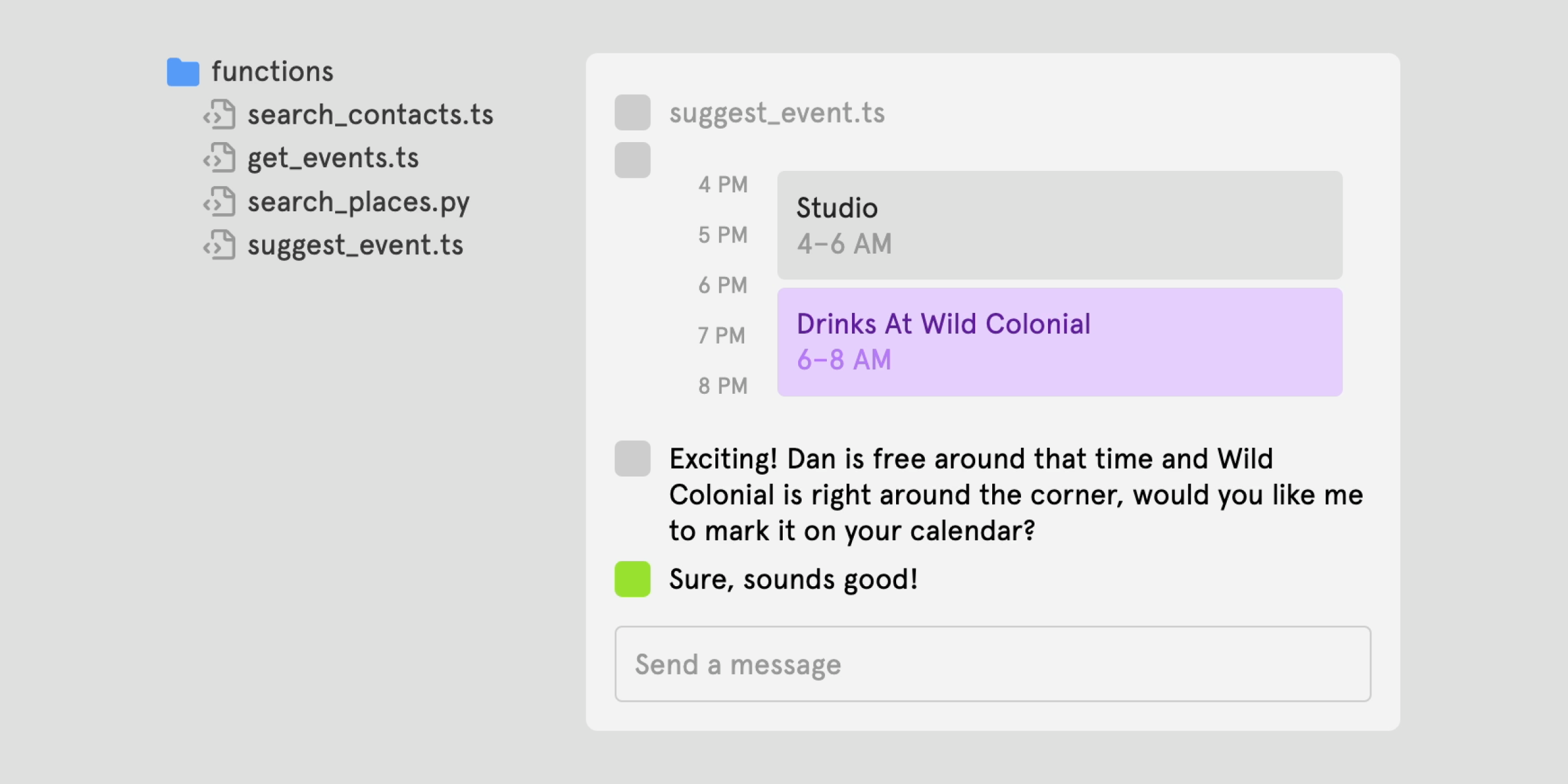This screenshot has width=1568, height=784.
Task: Open the search_contacts.ts file
Action: (370, 115)
